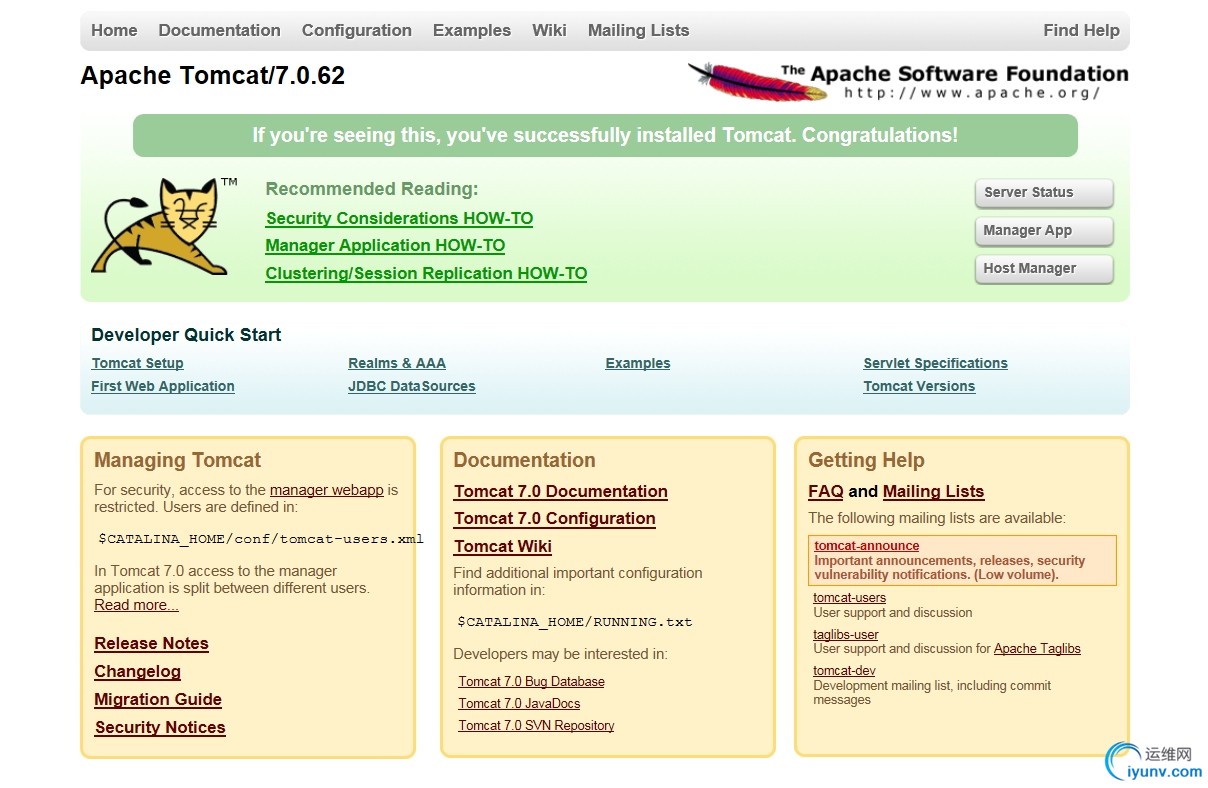The width and height of the screenshot is (1208, 788).
Task: Open the tomcat-dev mailing list link
Action: [x=844, y=671]
